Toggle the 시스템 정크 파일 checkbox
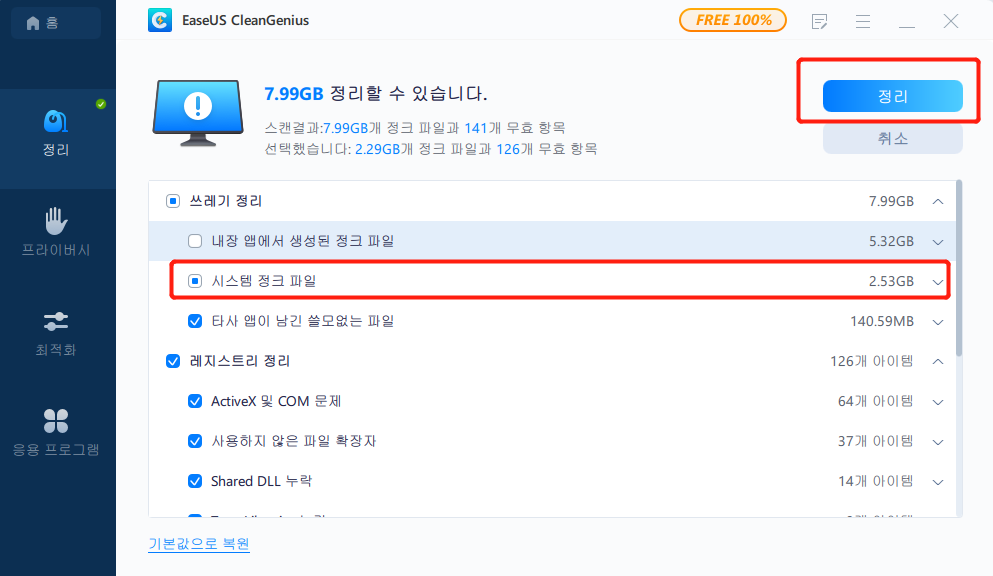993x576 pixels. coord(195,281)
